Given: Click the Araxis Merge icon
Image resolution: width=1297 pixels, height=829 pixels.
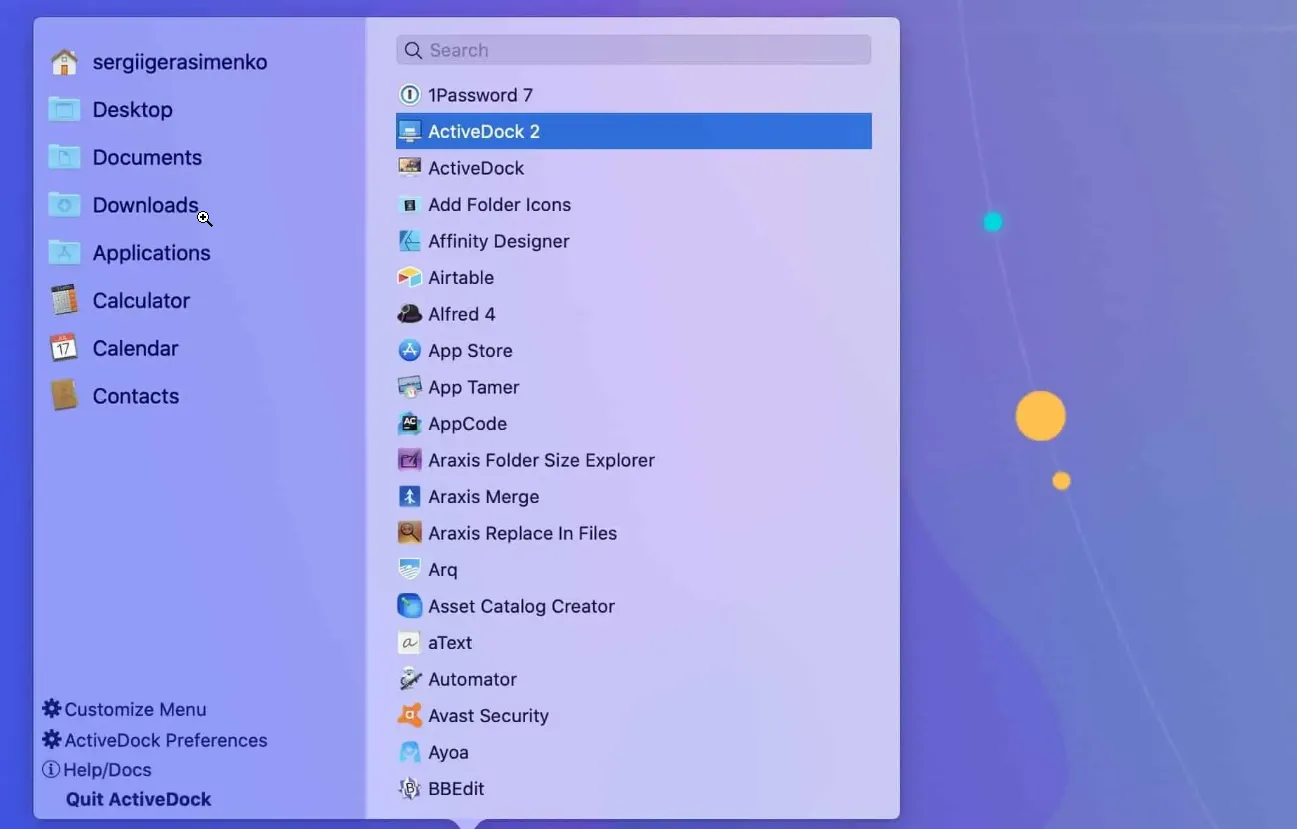Looking at the screenshot, I should [409, 497].
